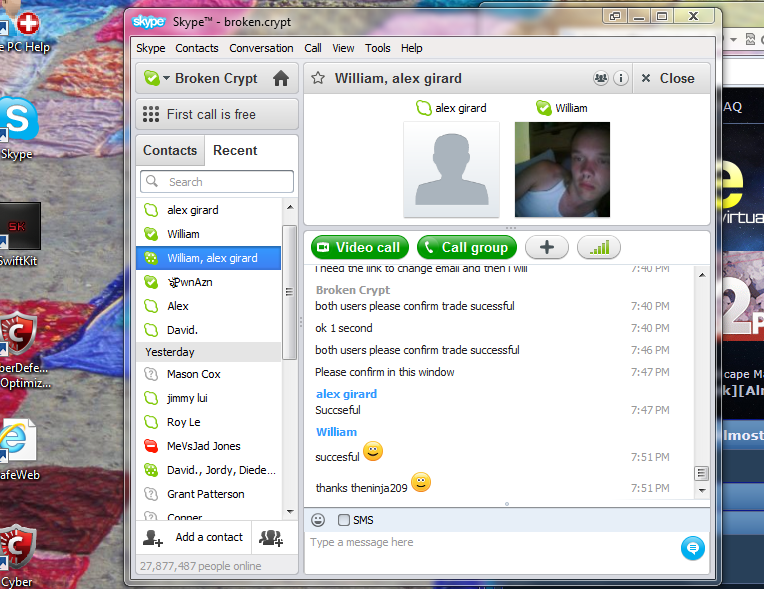
Task: Click the William sender name in chat
Action: tap(336, 432)
